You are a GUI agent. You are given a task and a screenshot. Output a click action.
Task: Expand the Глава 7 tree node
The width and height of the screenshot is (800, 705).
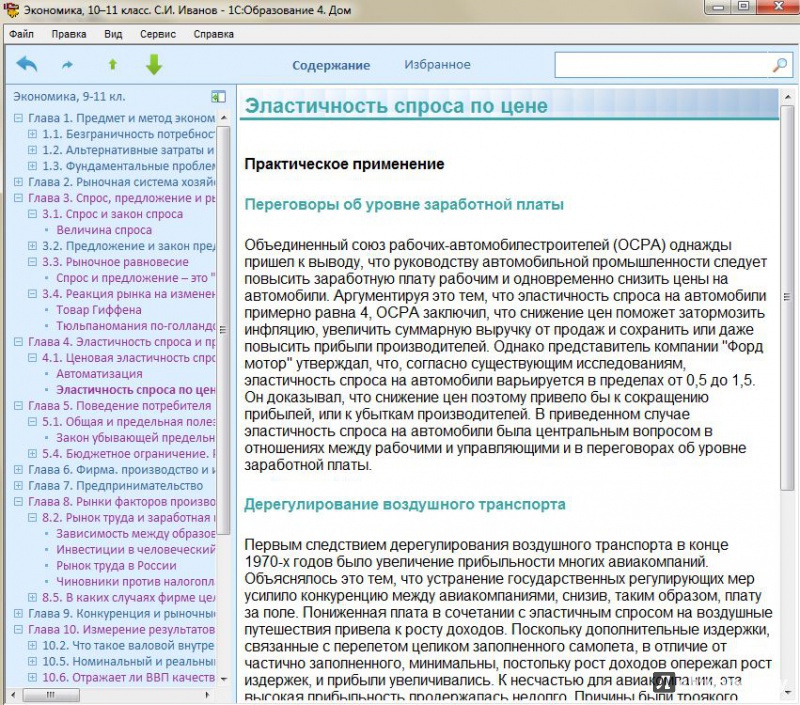point(18,486)
